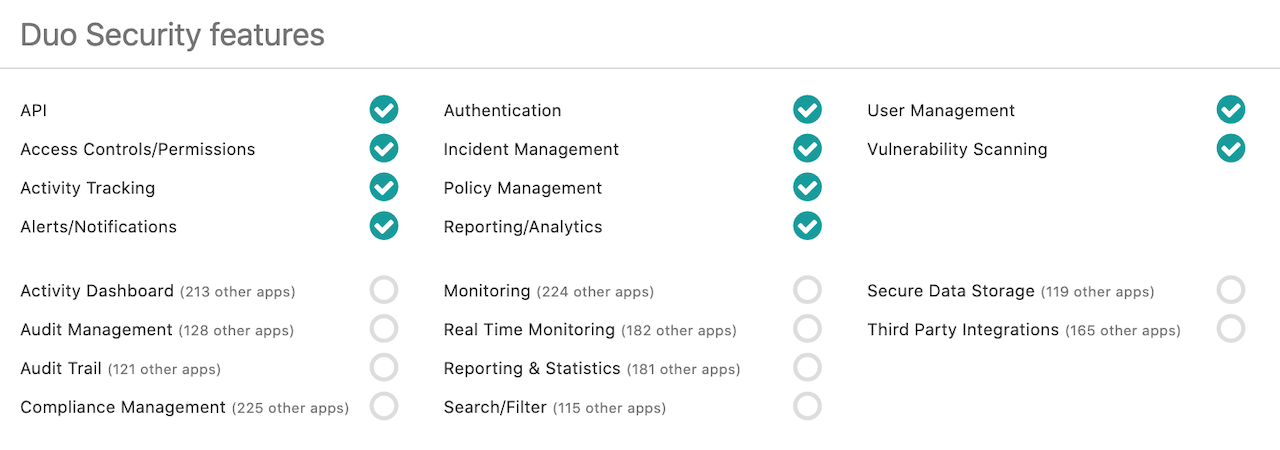Click the '119 other apps' text

coord(1098,292)
